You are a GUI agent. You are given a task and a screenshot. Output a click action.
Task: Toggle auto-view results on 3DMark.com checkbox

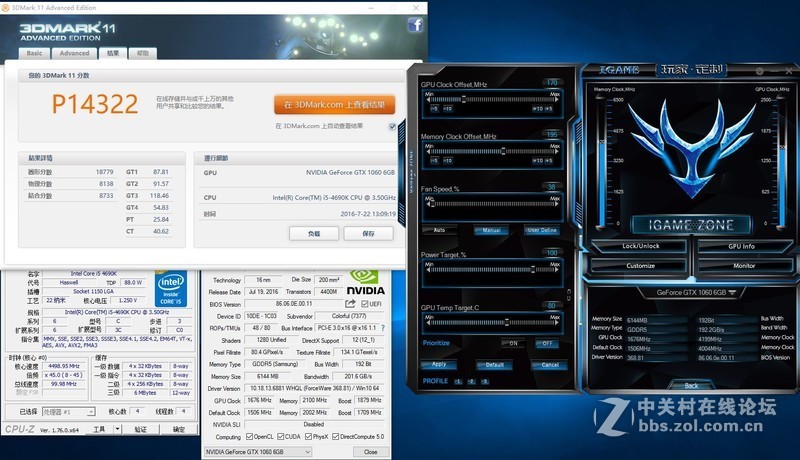click(392, 126)
